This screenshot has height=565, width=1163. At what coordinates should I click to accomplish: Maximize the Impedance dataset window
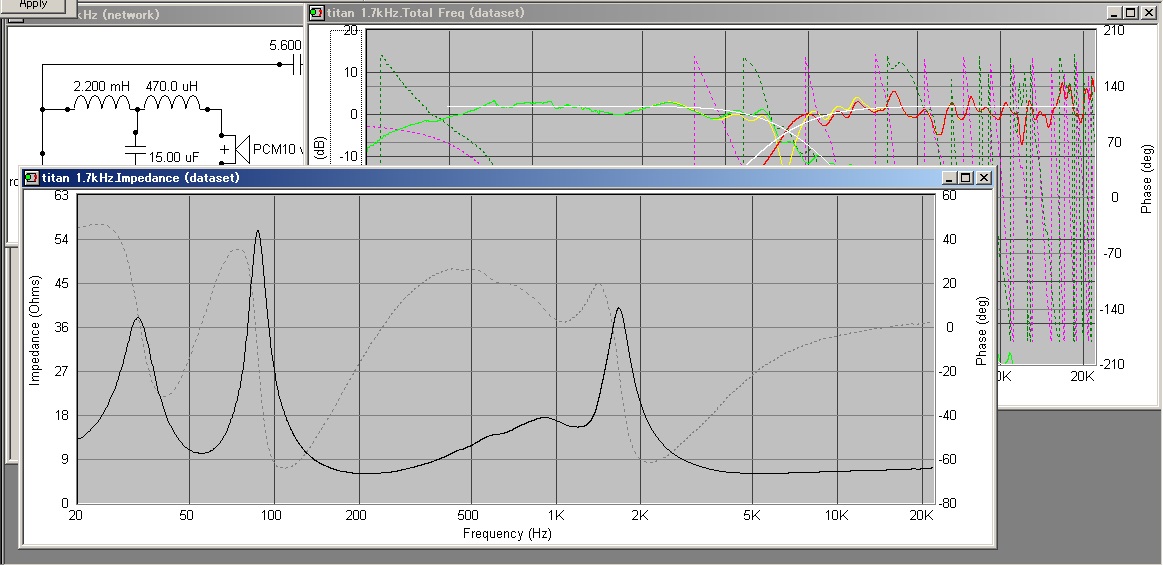[966, 178]
